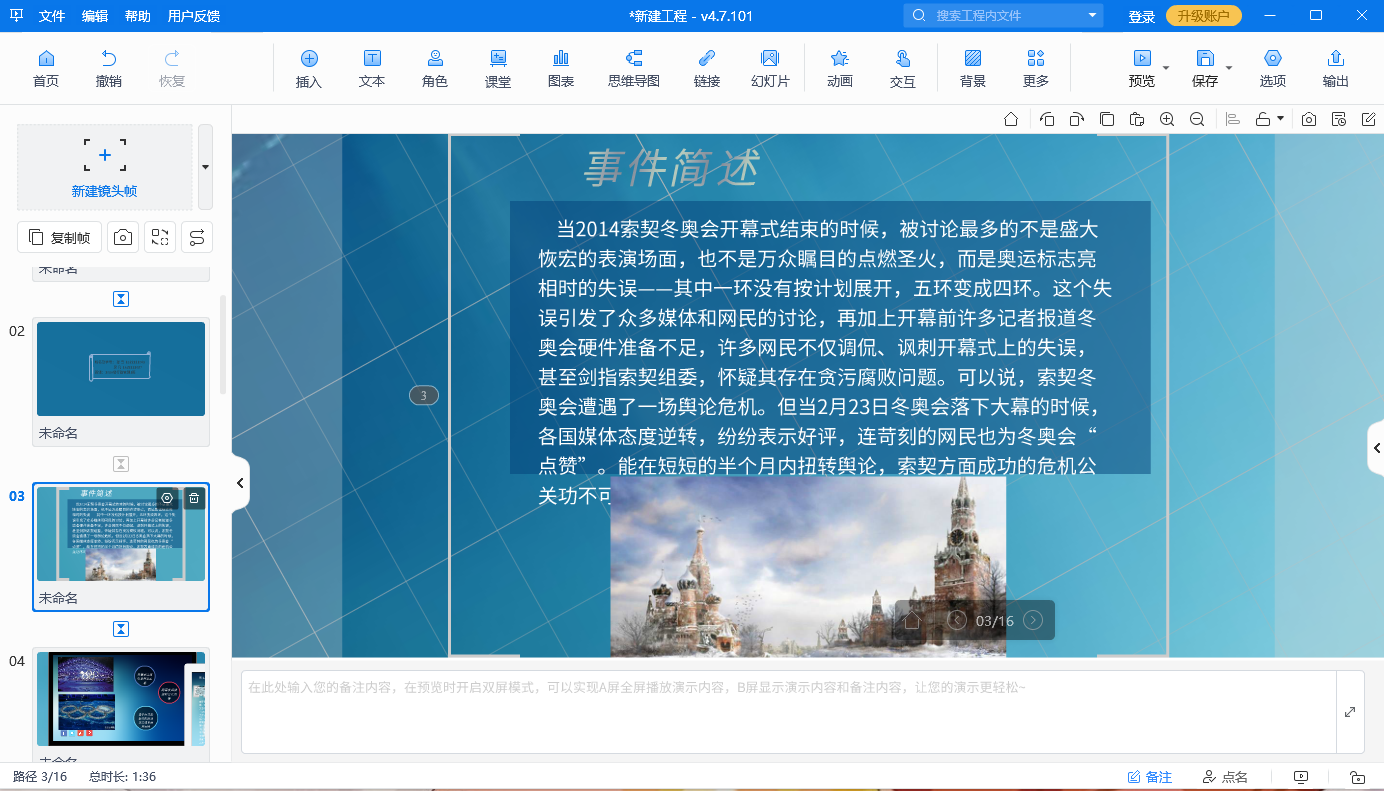Rotate canvas counterclockwise icon
Screen dimensions: 1384x791
(1047, 119)
